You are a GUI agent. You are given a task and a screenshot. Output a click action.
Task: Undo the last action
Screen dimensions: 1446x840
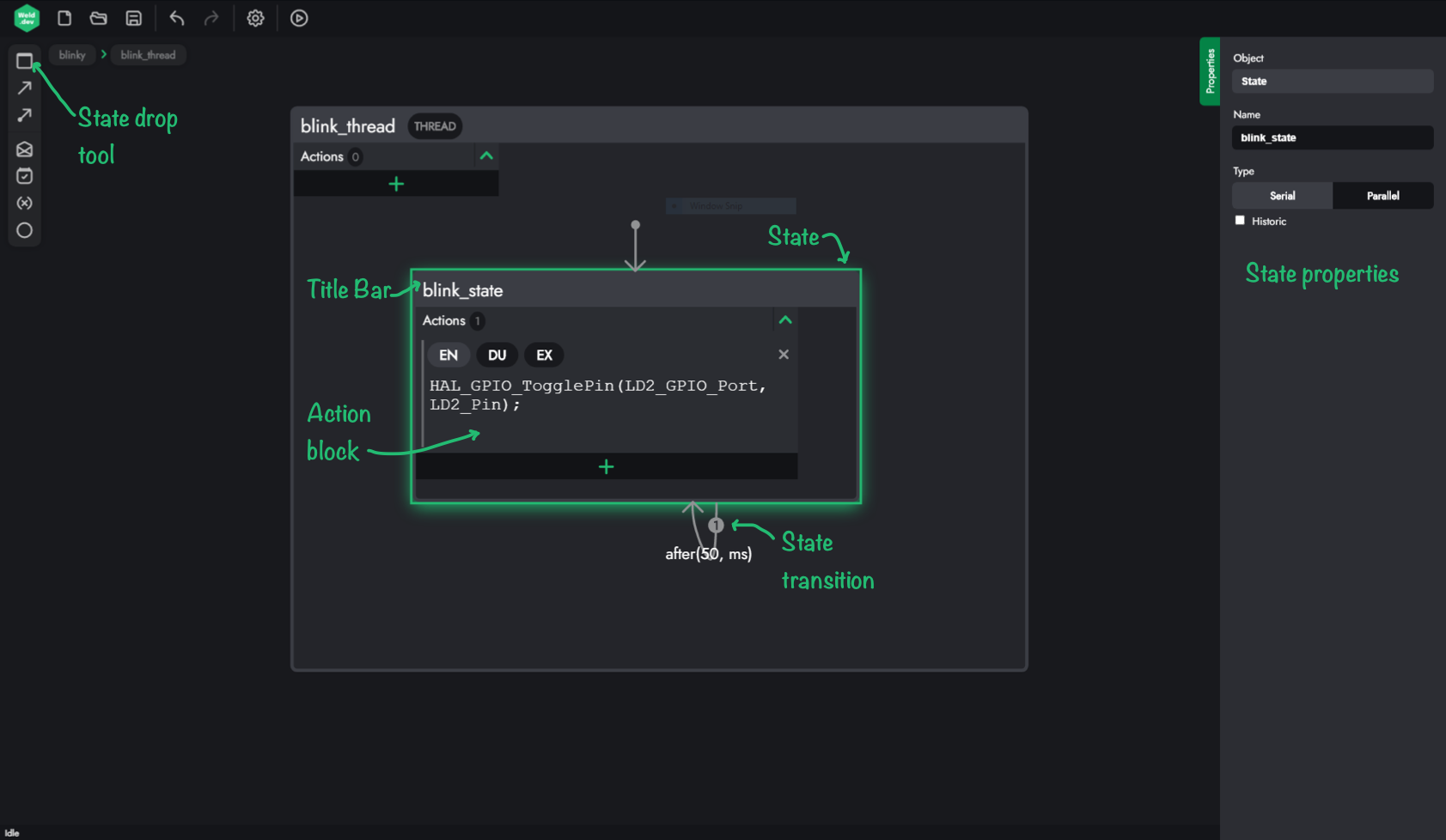177,18
